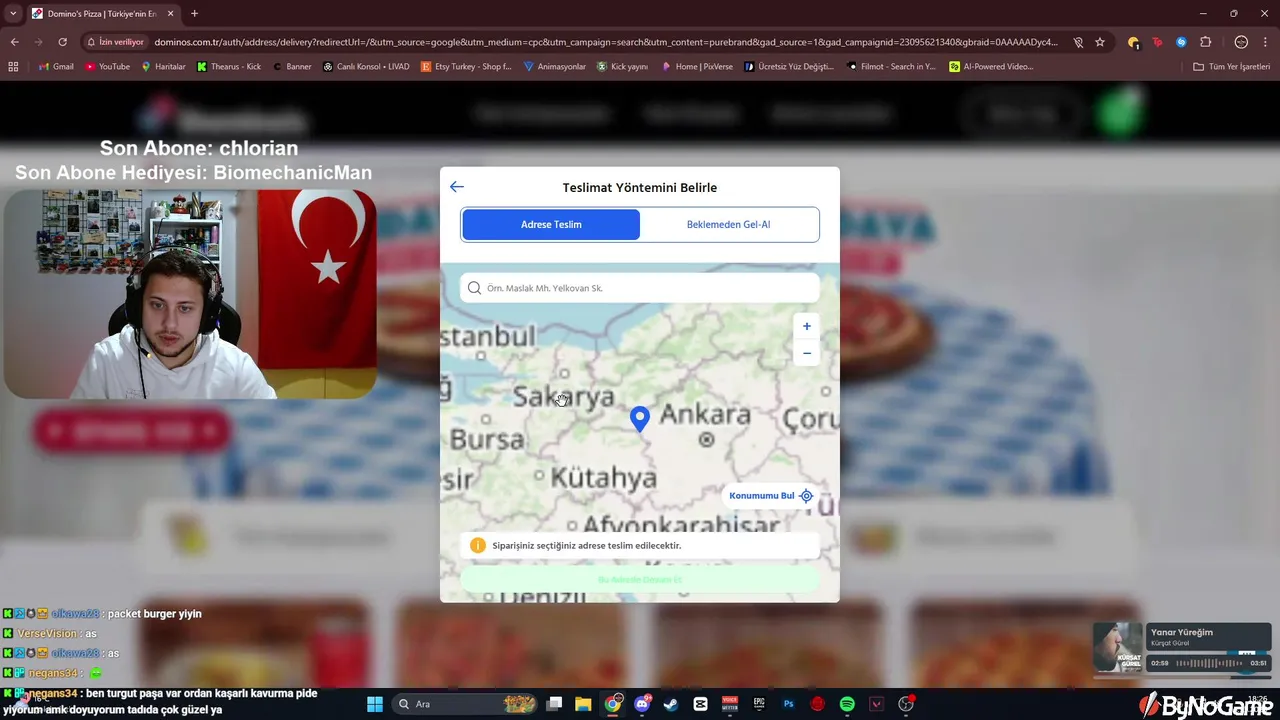This screenshot has width=1280, height=720.
Task: Click the browser back arrow
Action: 14,42
